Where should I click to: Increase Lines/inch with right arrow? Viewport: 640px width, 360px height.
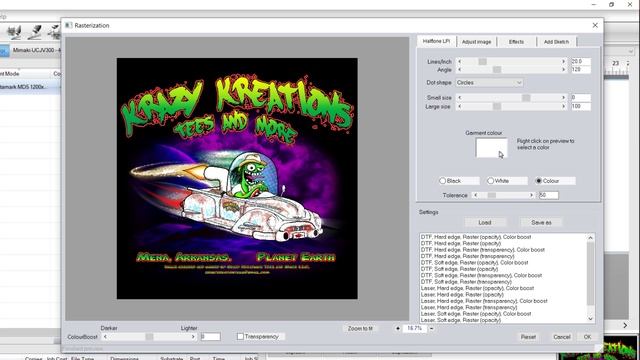[x=564, y=62]
